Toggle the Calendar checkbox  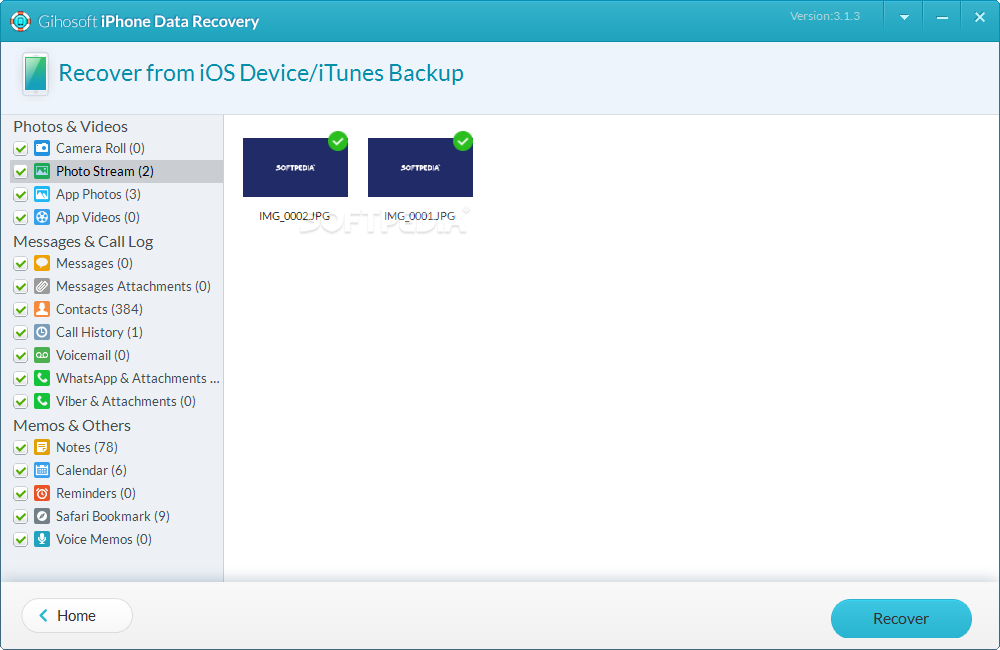point(20,471)
